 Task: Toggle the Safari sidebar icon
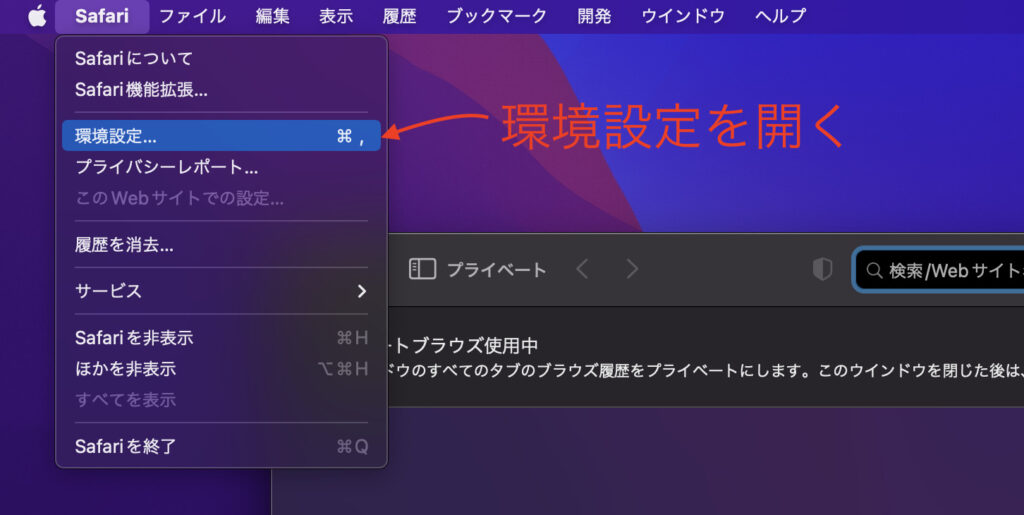[422, 269]
